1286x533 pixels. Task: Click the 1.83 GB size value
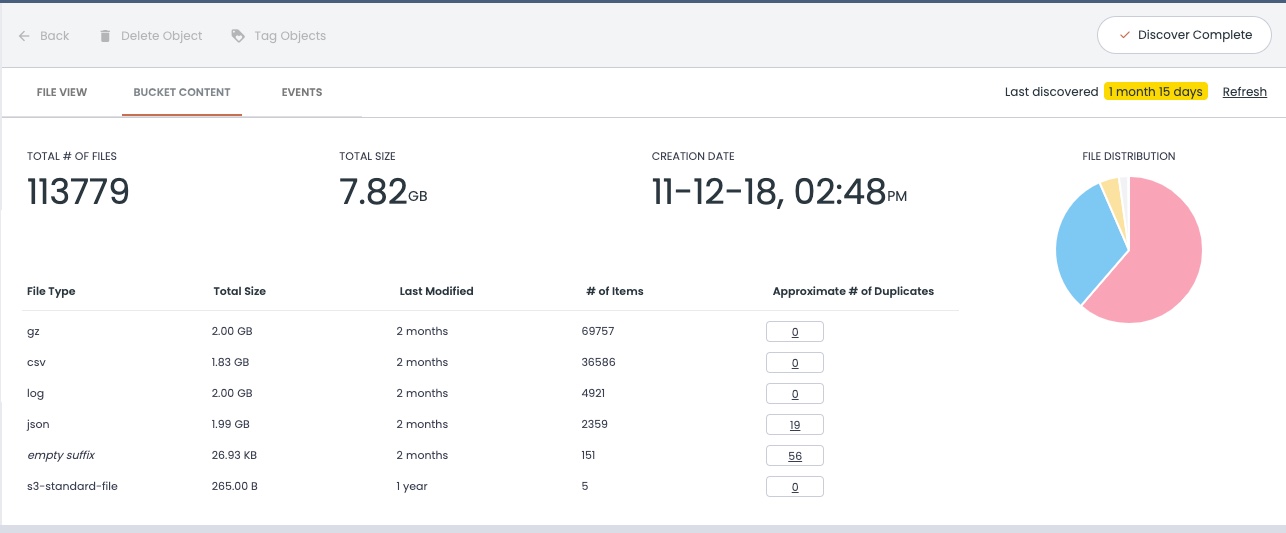point(230,362)
